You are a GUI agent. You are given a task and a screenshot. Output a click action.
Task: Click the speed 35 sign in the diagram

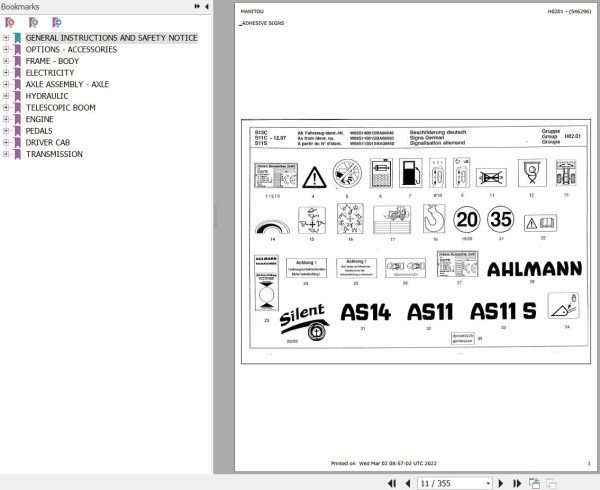501,219
